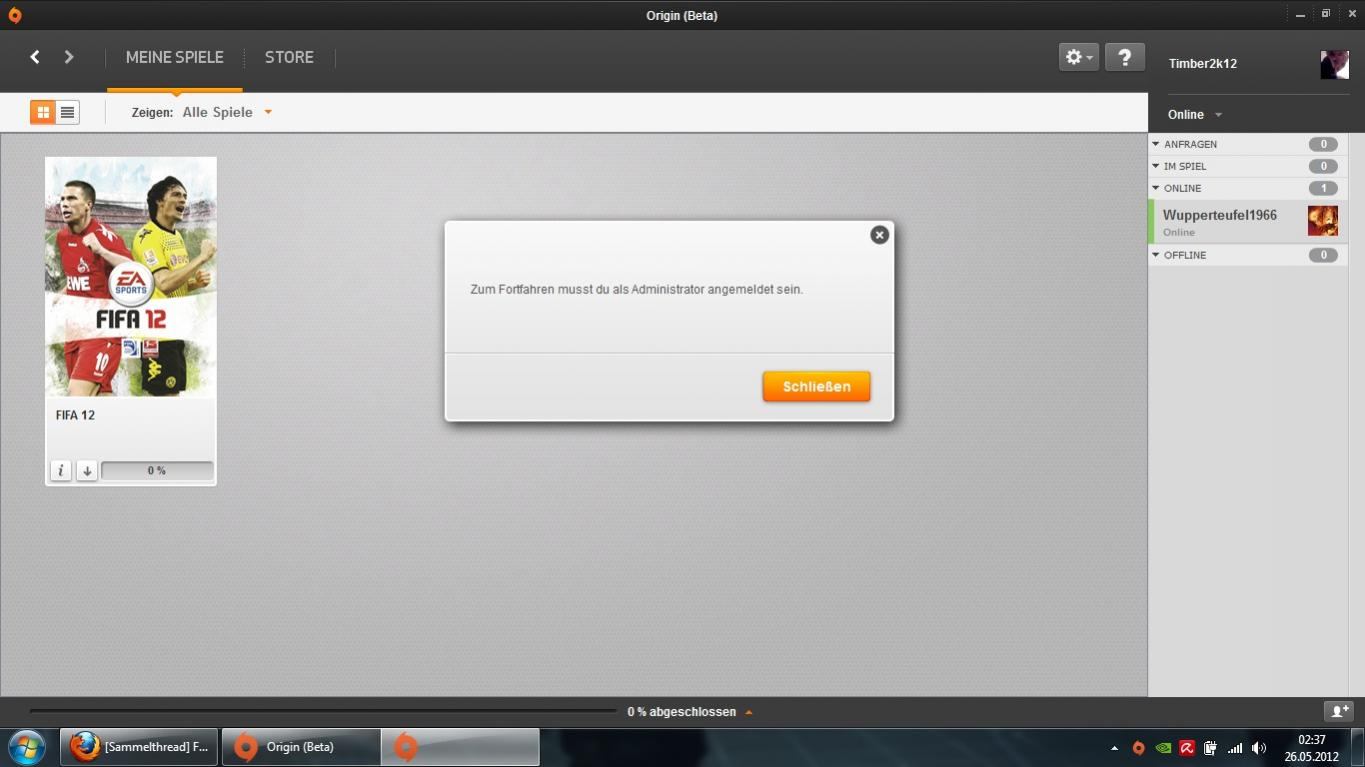Screen dimensions: 1365x767
Task: Open the settings gear menu
Action: pyautogui.click(x=1079, y=57)
